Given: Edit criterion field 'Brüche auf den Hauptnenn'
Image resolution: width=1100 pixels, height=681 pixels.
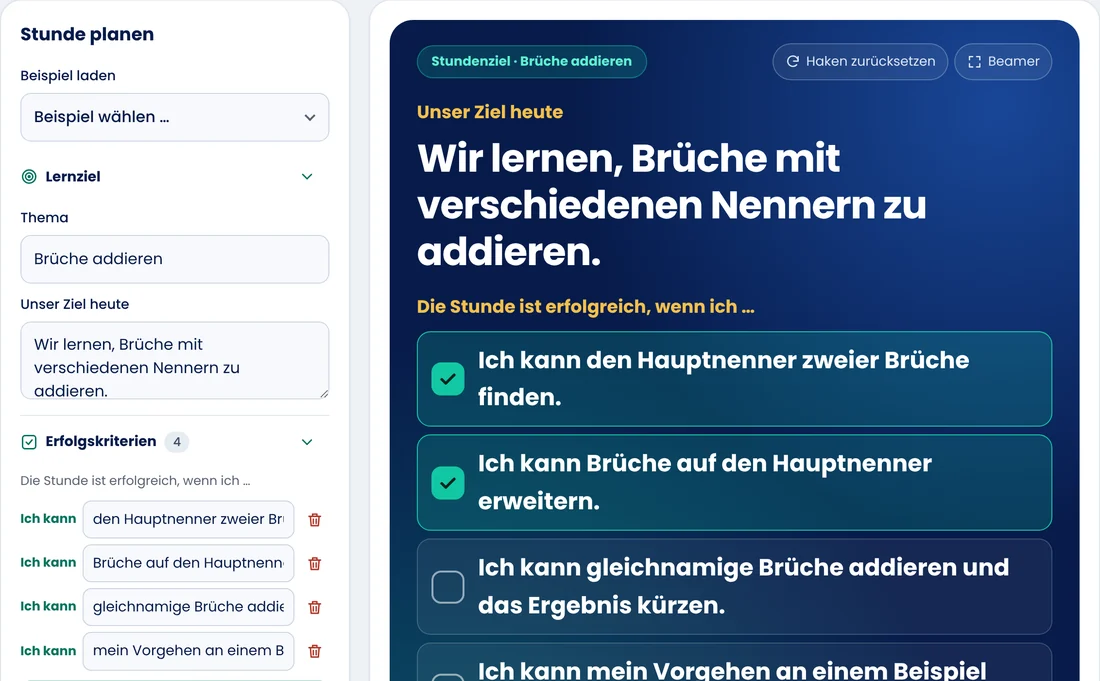Looking at the screenshot, I should coord(189,563).
